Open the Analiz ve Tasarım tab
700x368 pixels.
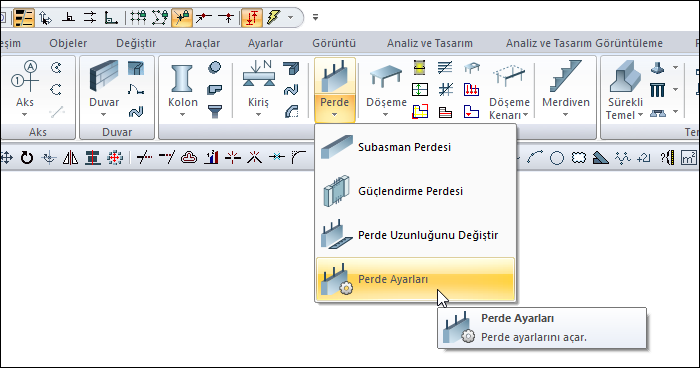click(x=429, y=43)
